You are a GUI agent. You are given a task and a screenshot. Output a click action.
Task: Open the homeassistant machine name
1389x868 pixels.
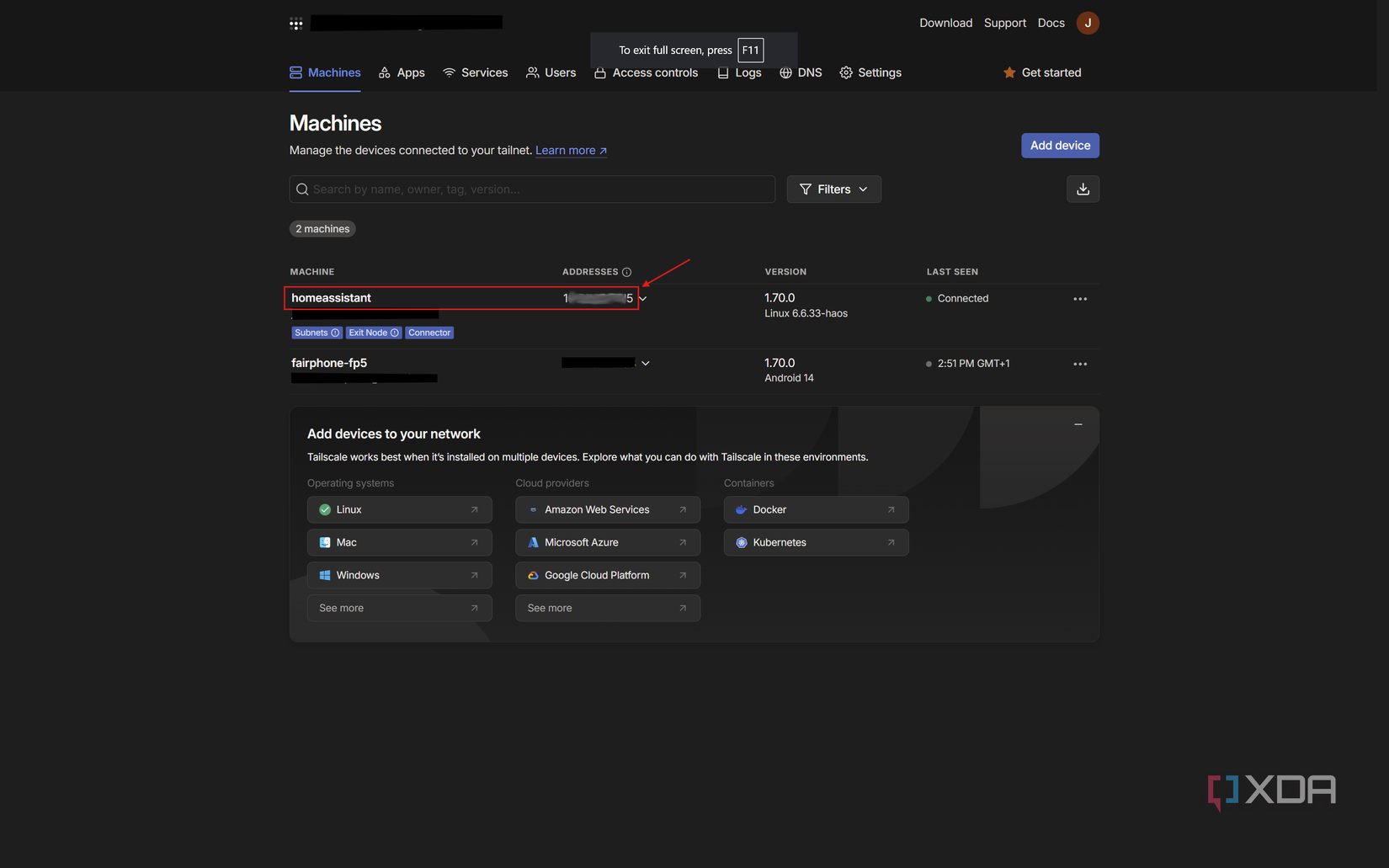point(331,298)
